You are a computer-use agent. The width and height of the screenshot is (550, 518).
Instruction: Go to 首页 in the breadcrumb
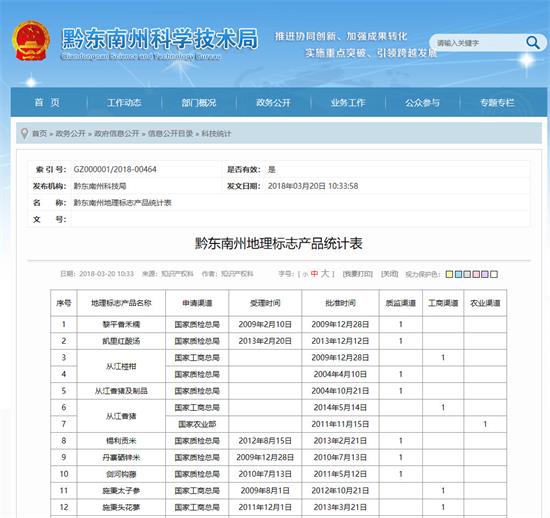pos(39,133)
